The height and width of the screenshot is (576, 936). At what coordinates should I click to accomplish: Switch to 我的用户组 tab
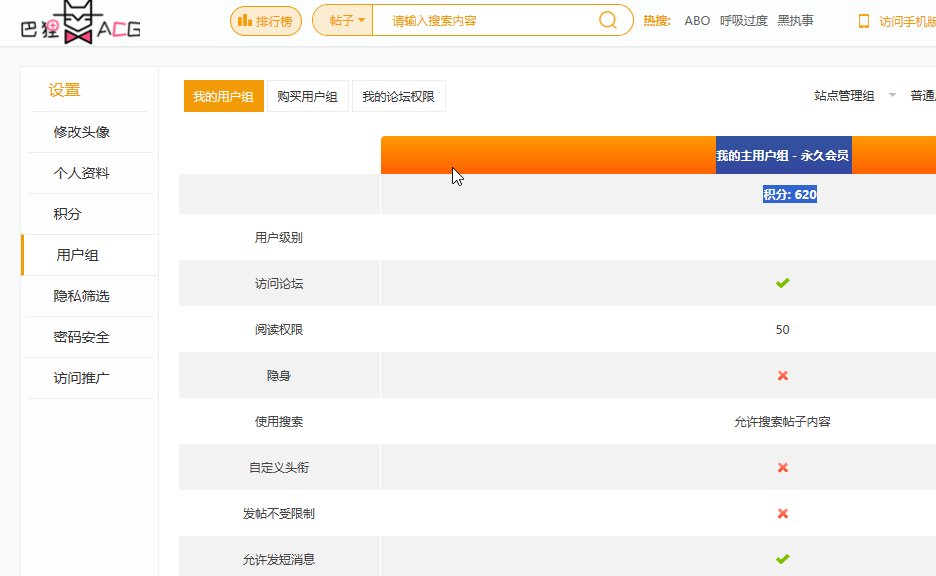coord(223,96)
